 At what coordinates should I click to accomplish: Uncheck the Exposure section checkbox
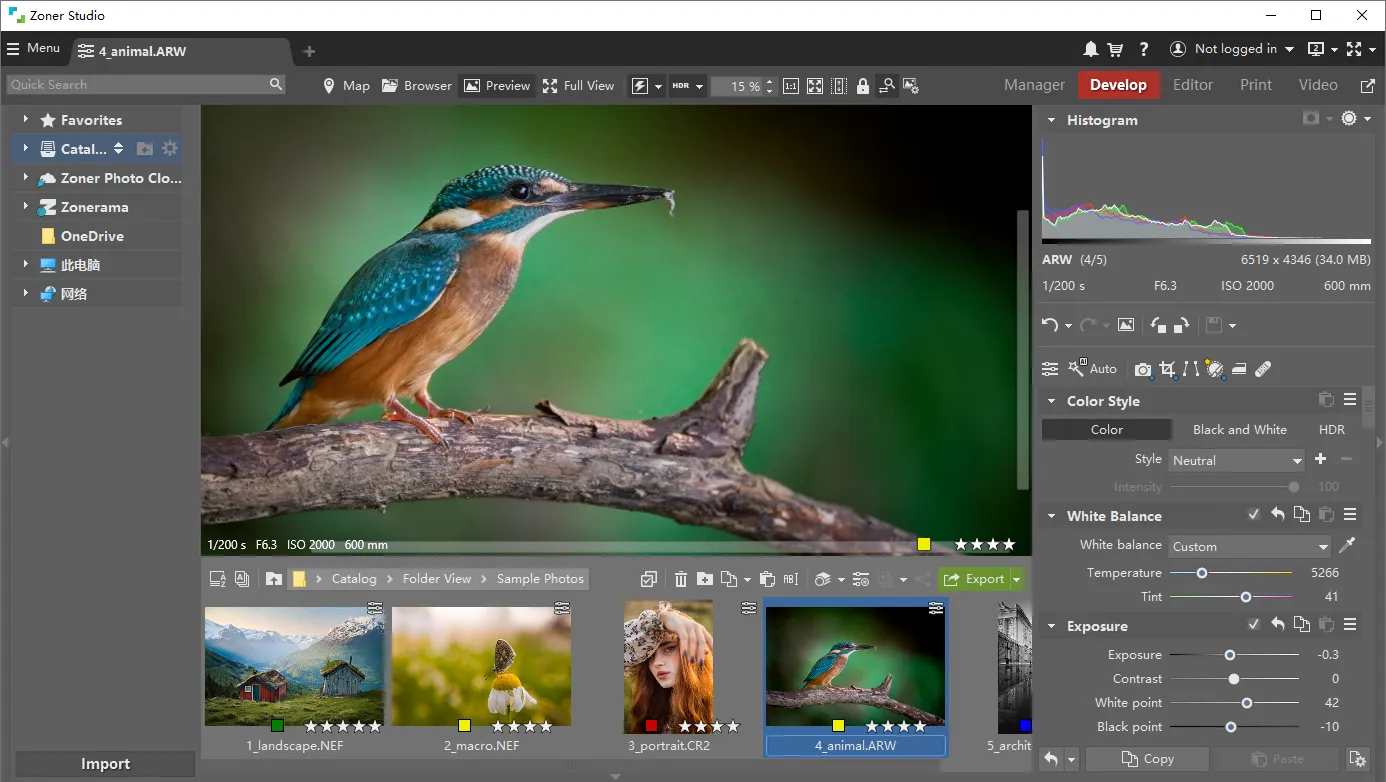pos(1254,625)
